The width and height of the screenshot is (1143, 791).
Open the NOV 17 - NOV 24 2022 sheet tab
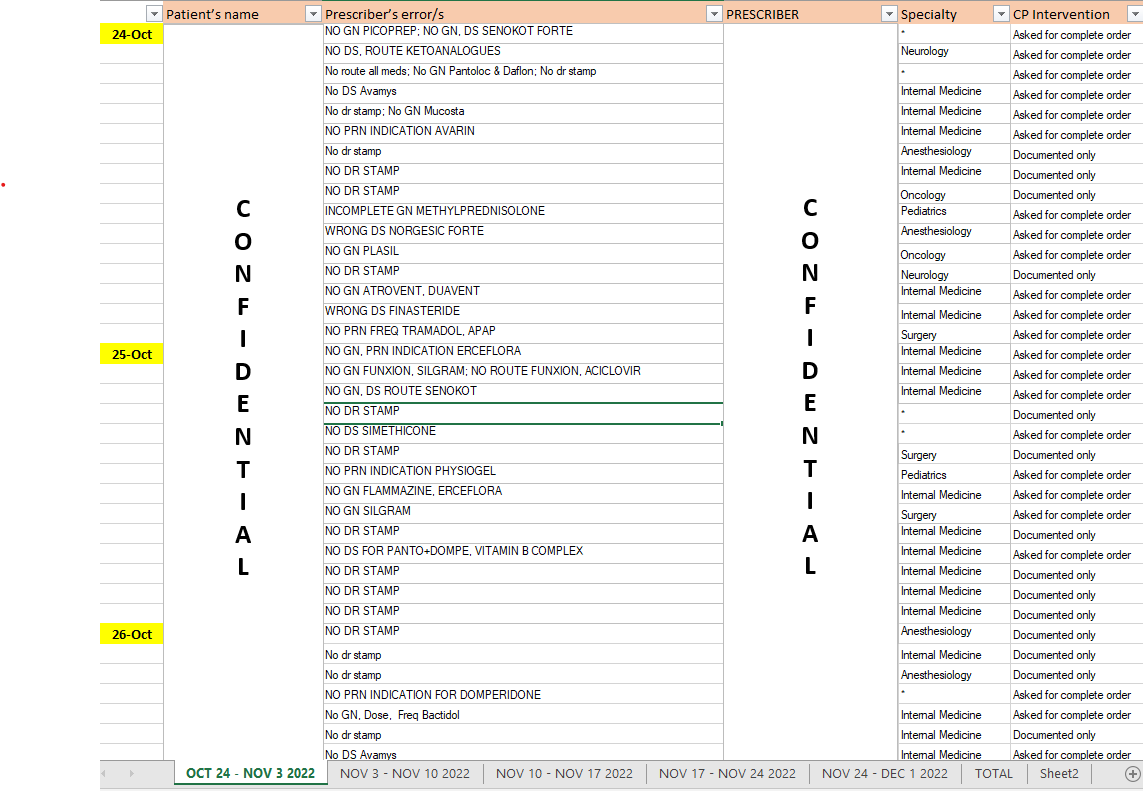tap(727, 774)
